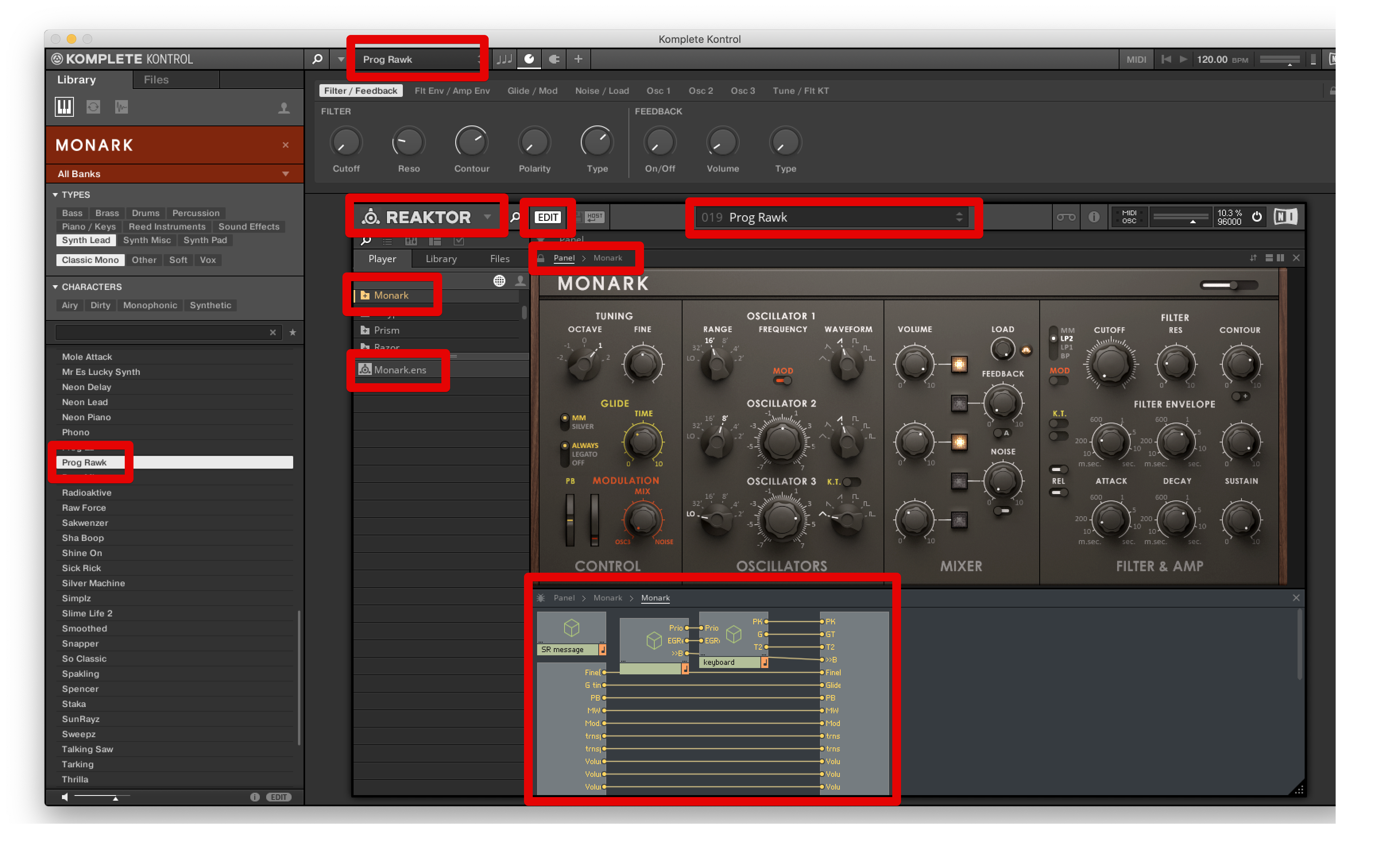Screen dimensions: 1400x865
Task: Open the Reaktor info icon
Action: [1093, 217]
